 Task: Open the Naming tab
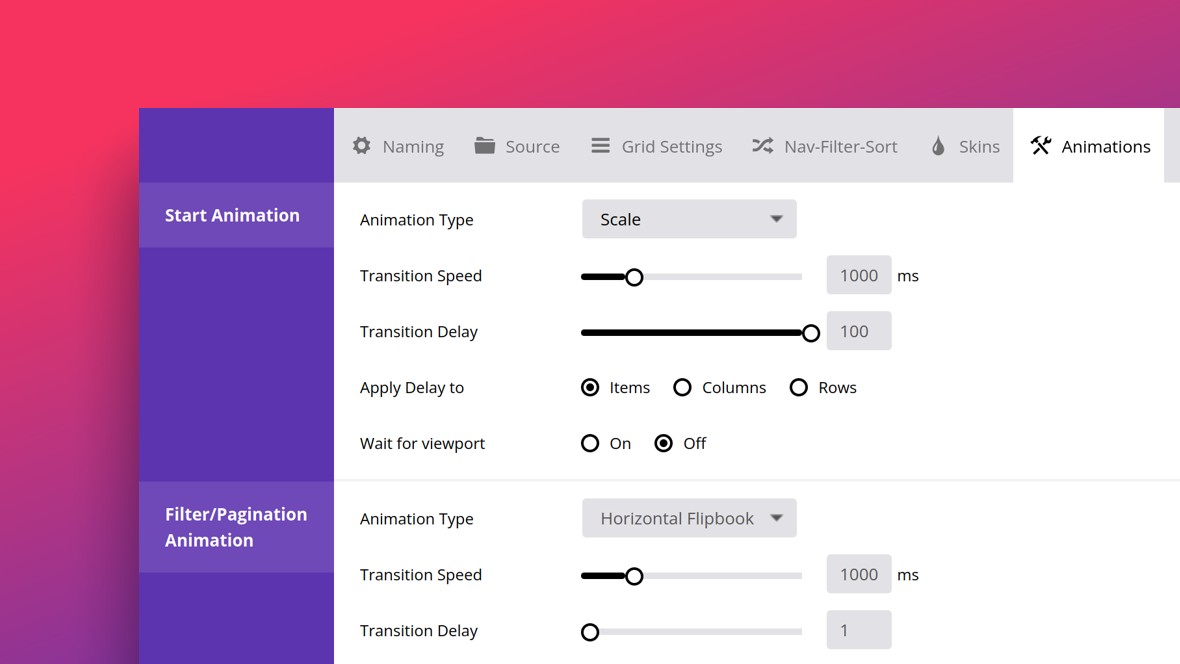point(398,145)
